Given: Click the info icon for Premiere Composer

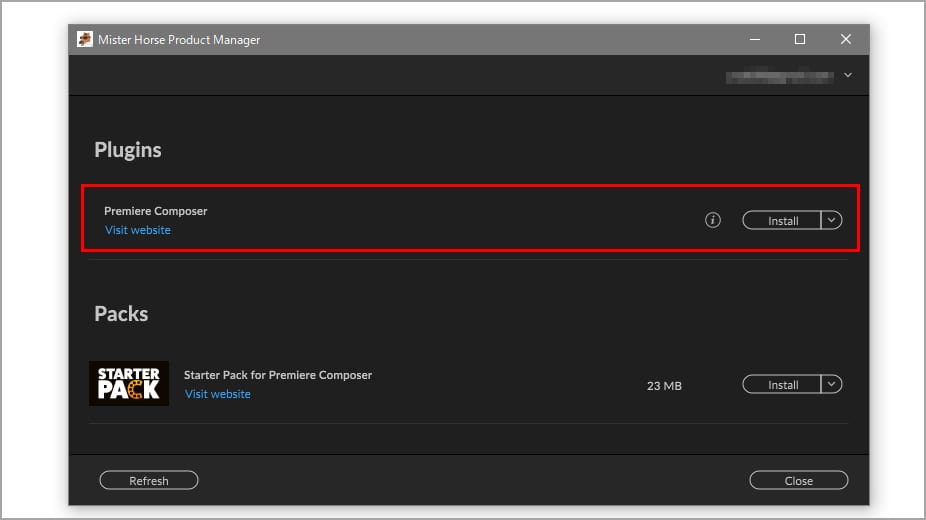Looking at the screenshot, I should 713,220.
